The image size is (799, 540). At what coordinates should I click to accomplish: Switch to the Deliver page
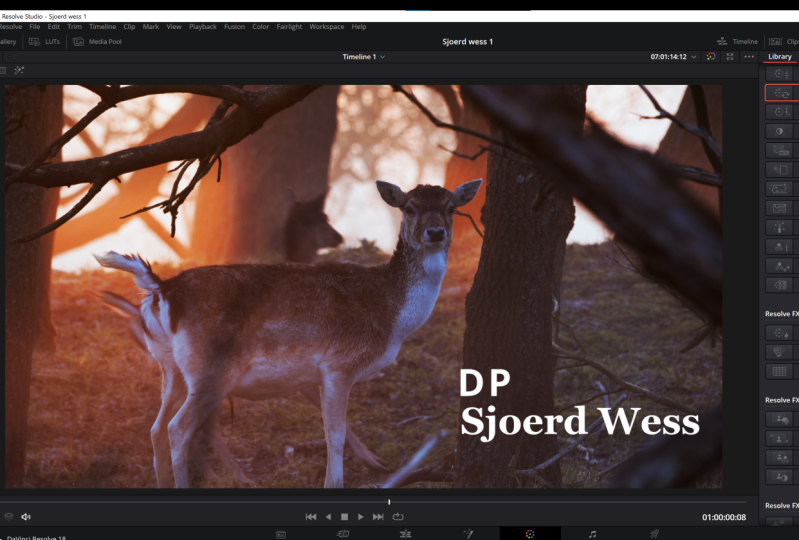654,534
